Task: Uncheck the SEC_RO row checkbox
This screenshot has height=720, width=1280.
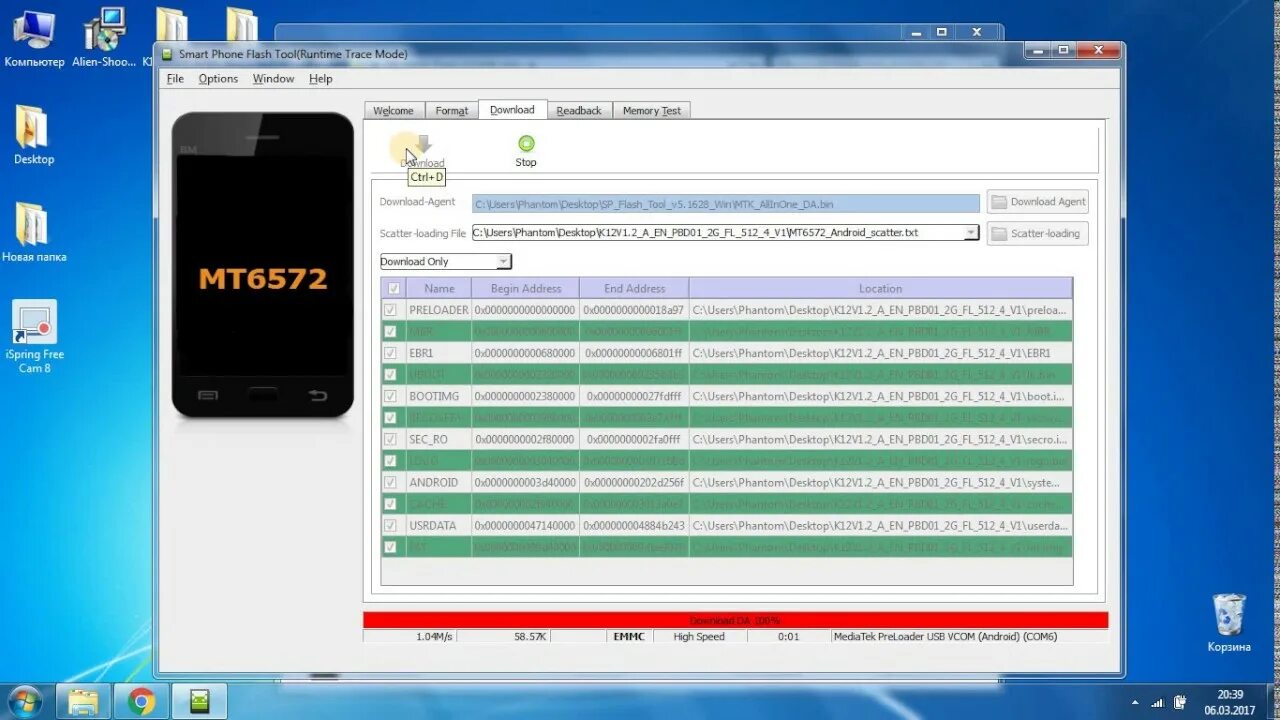Action: coord(390,439)
